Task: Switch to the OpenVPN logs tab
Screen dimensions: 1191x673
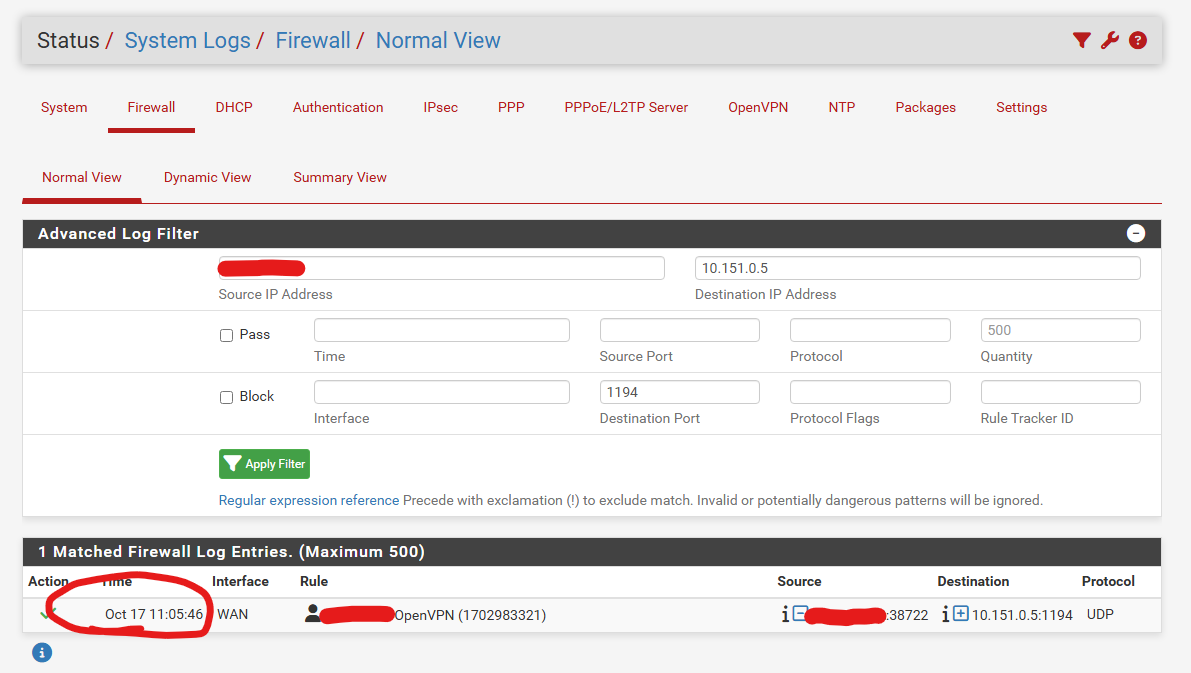Action: click(758, 108)
